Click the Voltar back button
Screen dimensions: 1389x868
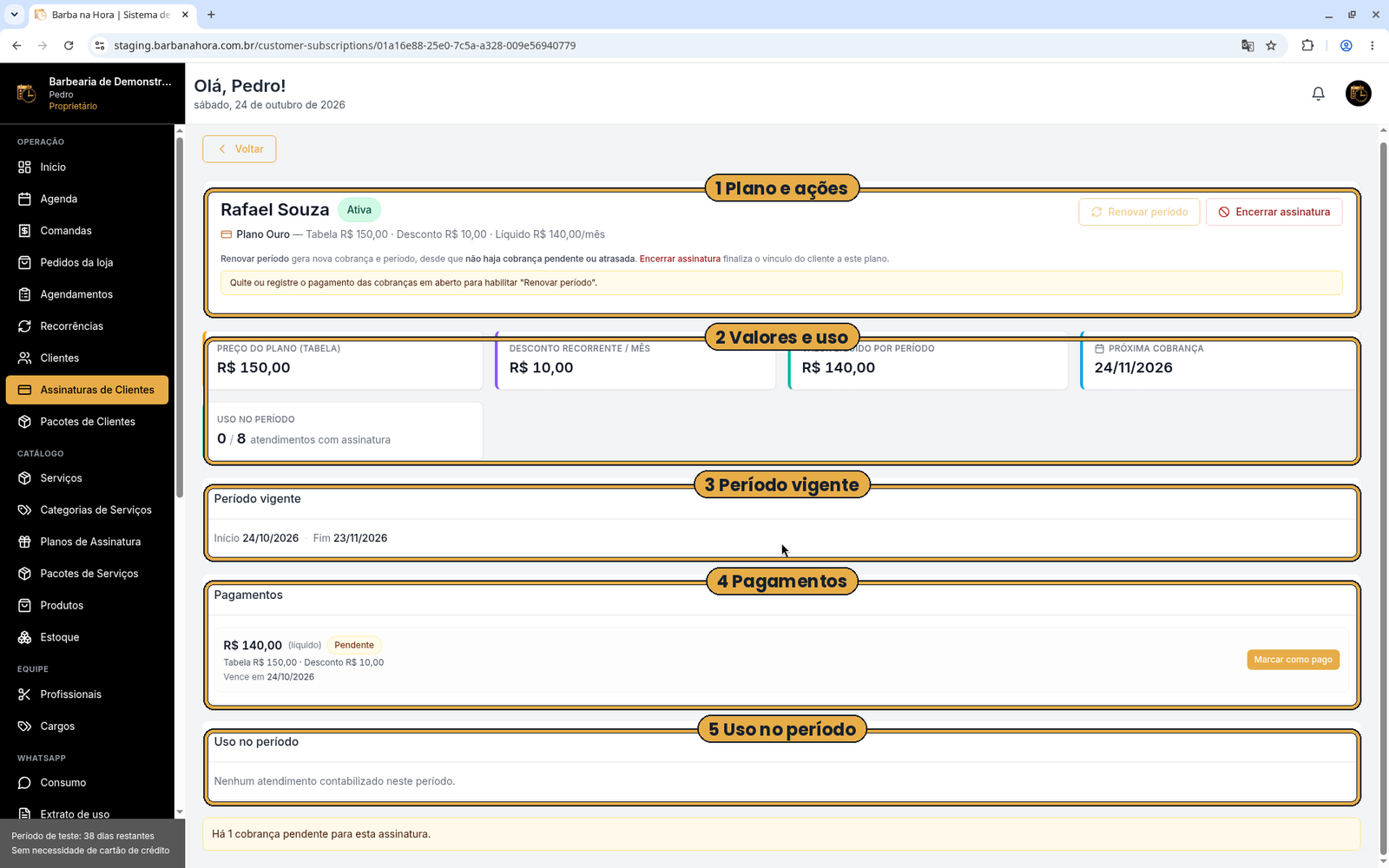(x=240, y=148)
